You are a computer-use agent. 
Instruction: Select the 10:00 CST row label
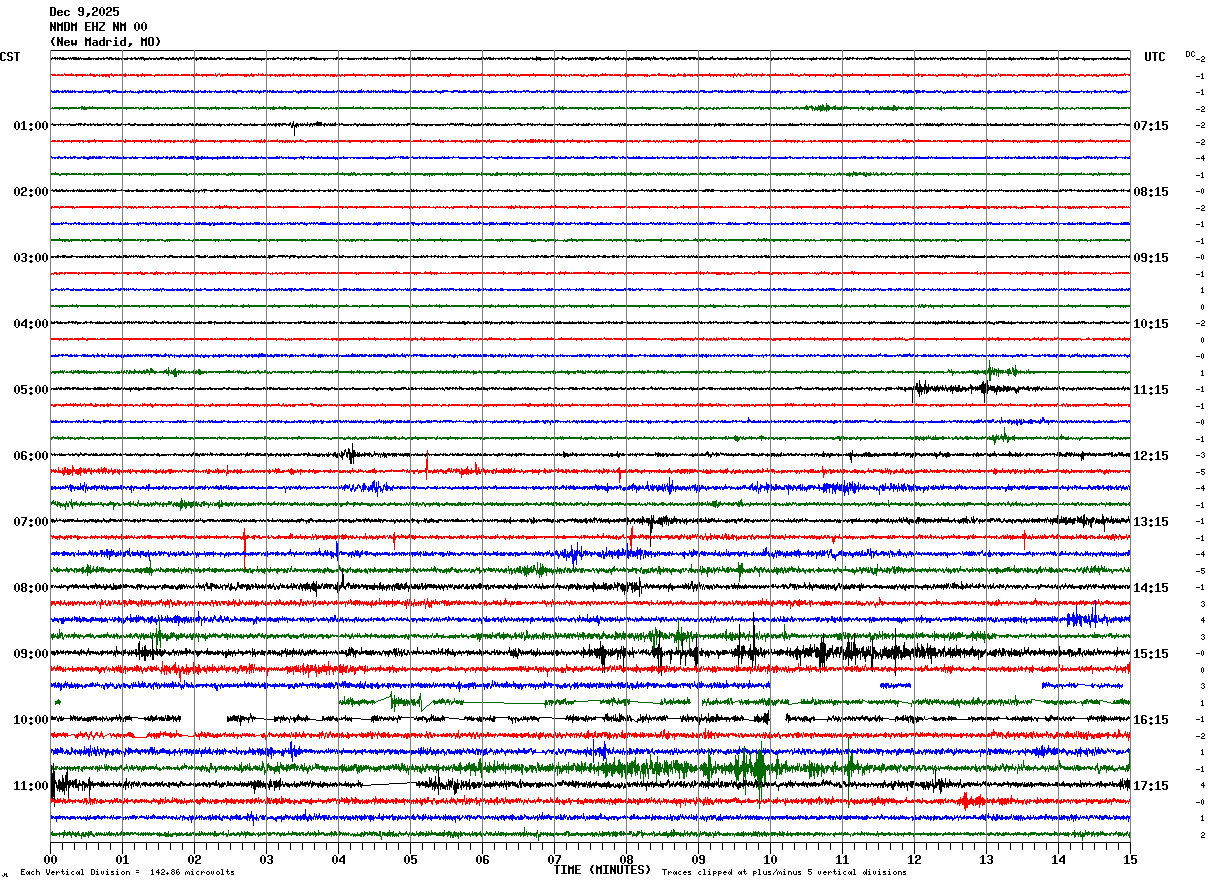click(31, 720)
